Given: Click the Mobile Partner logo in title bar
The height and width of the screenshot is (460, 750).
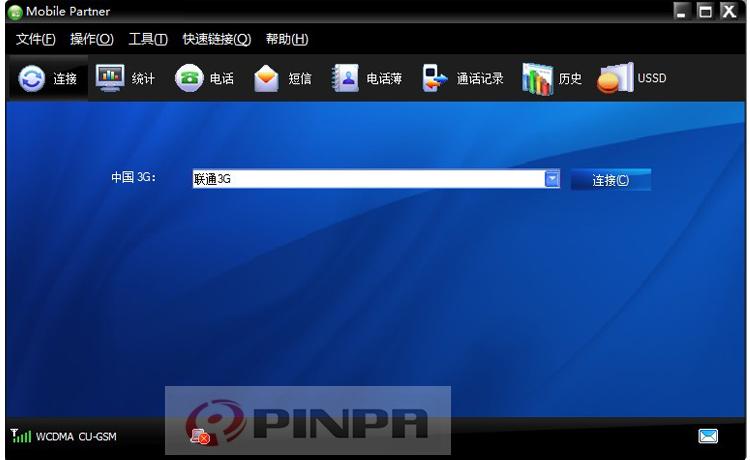Looking at the screenshot, I should [x=15, y=12].
